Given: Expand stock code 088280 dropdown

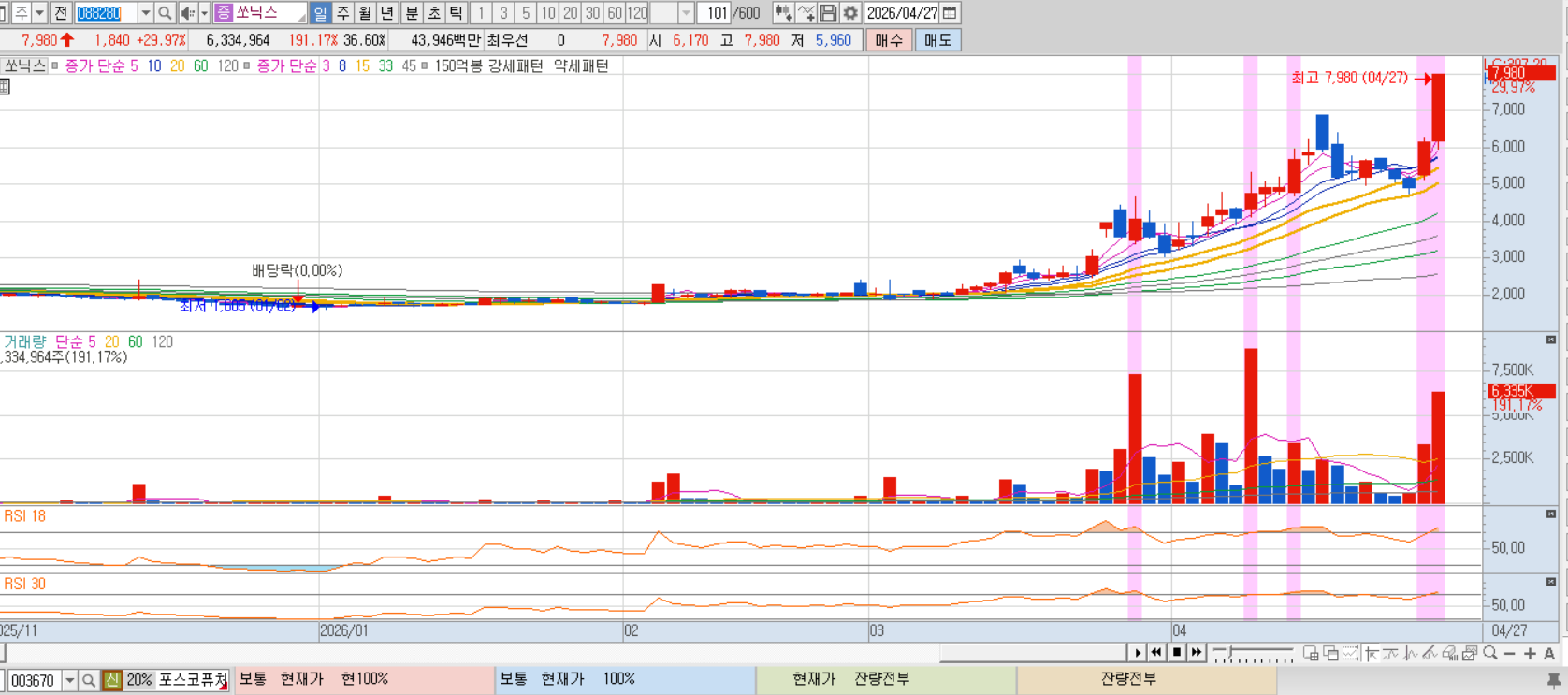Looking at the screenshot, I should (x=145, y=13).
